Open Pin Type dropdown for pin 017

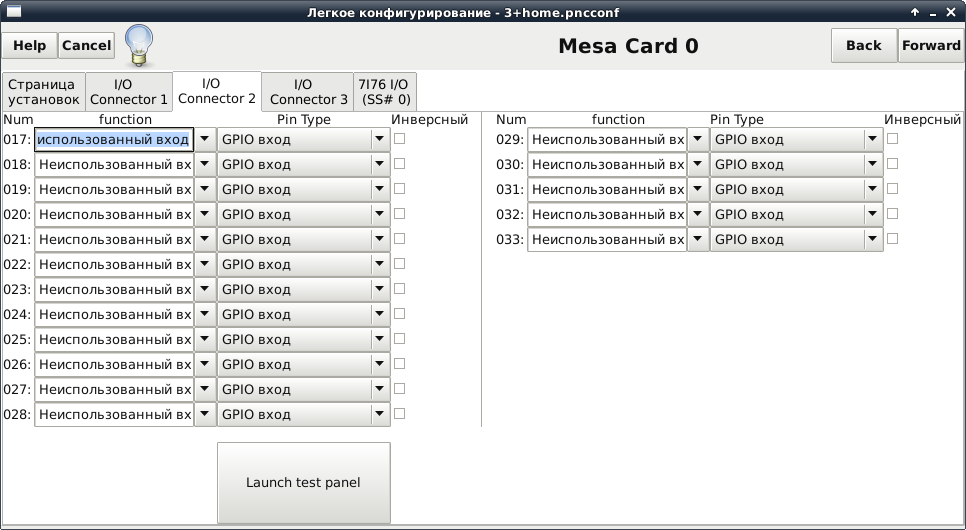click(304, 139)
